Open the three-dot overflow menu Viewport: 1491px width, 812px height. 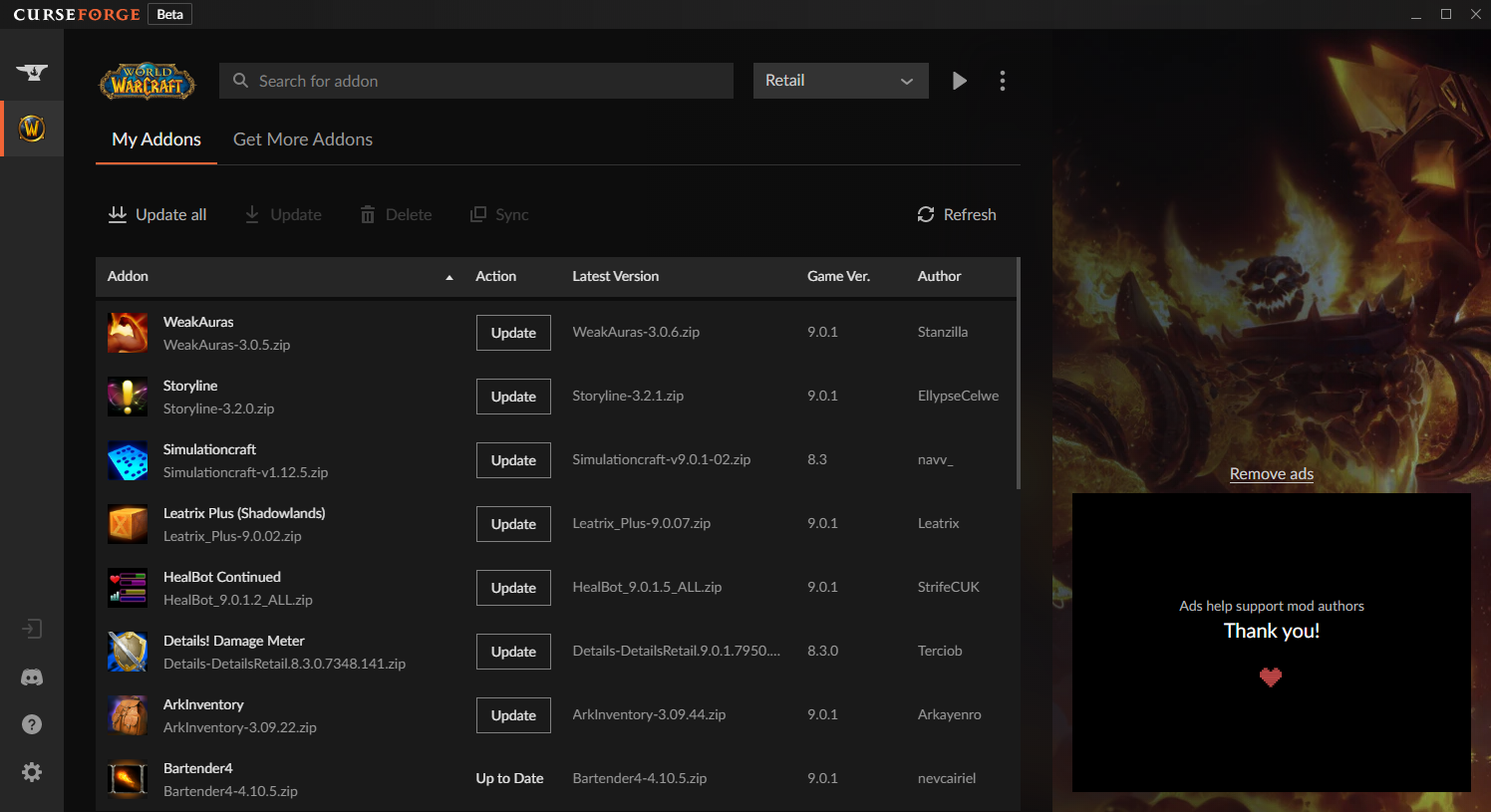(x=1003, y=81)
